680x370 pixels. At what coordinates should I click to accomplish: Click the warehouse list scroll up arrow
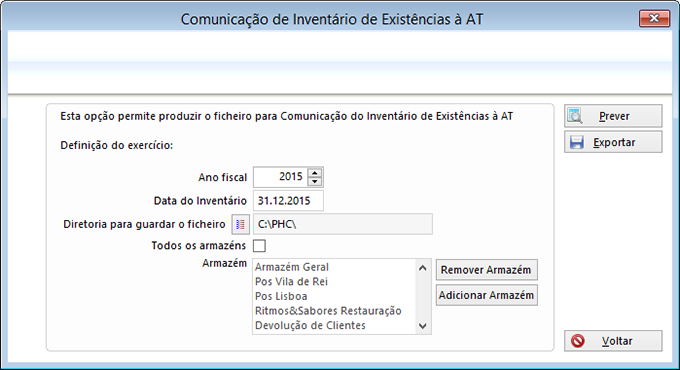pyautogui.click(x=423, y=268)
